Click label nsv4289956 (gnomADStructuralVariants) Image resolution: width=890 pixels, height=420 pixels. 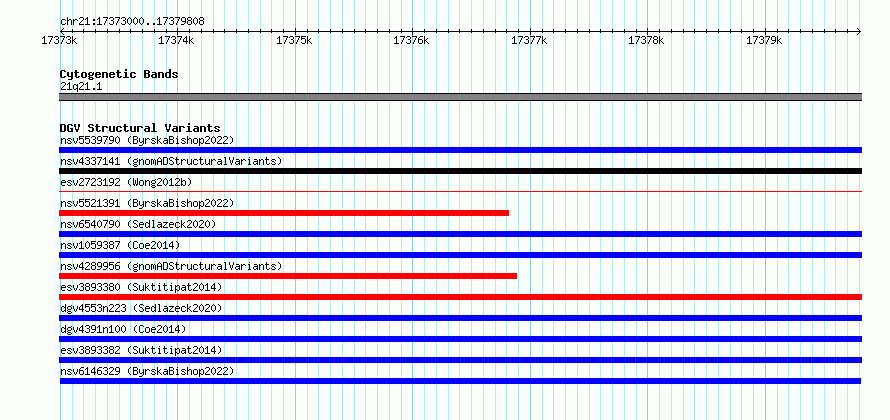171,266
